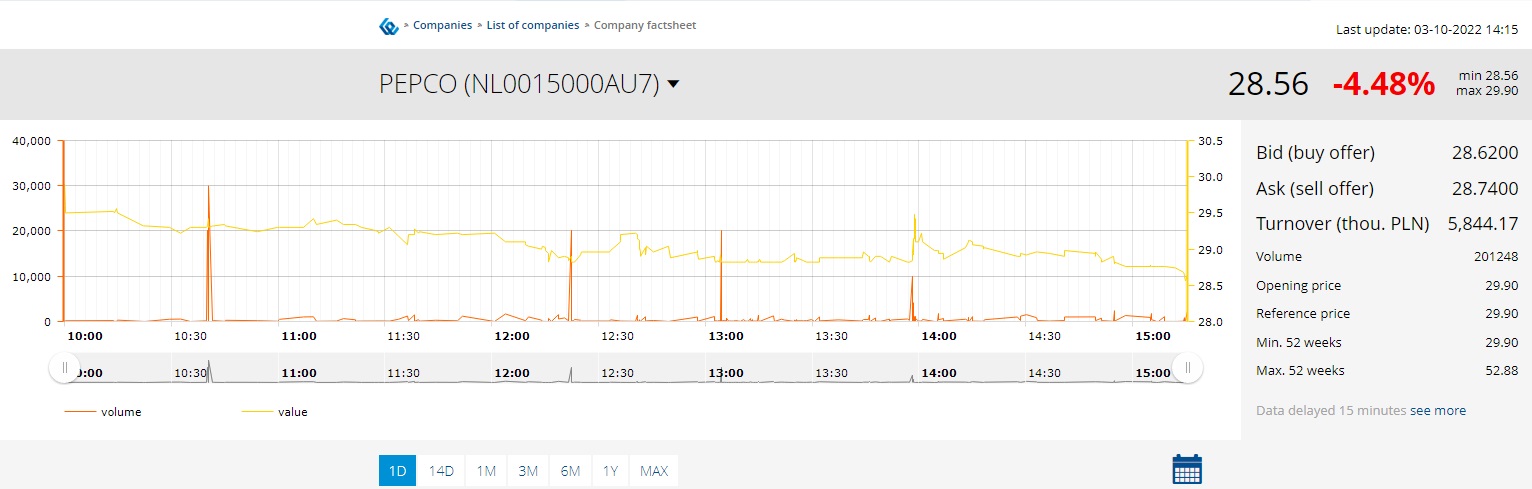Switch chart range to MAX
1532x489 pixels.
click(x=654, y=471)
